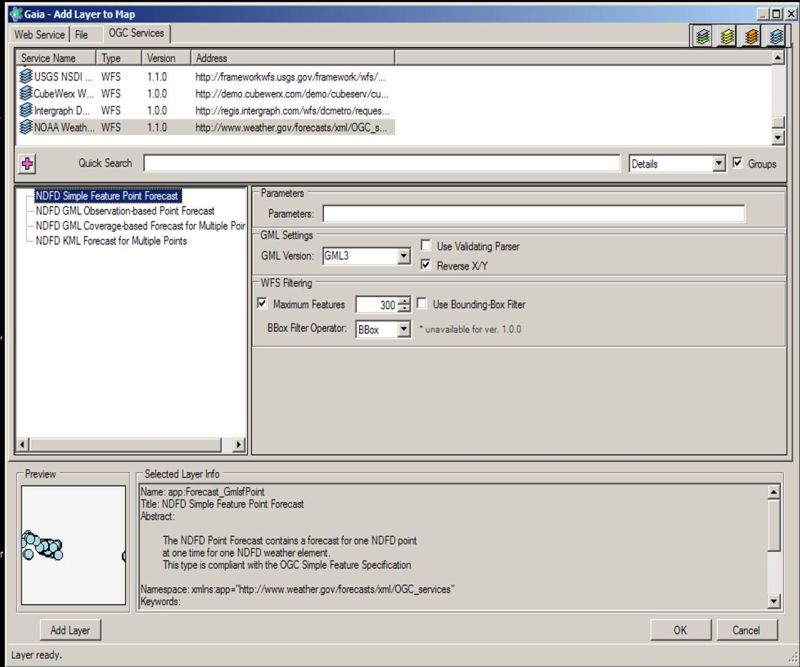The width and height of the screenshot is (800, 667).
Task: Click service list scrollbar up arrow
Action: coord(777,58)
